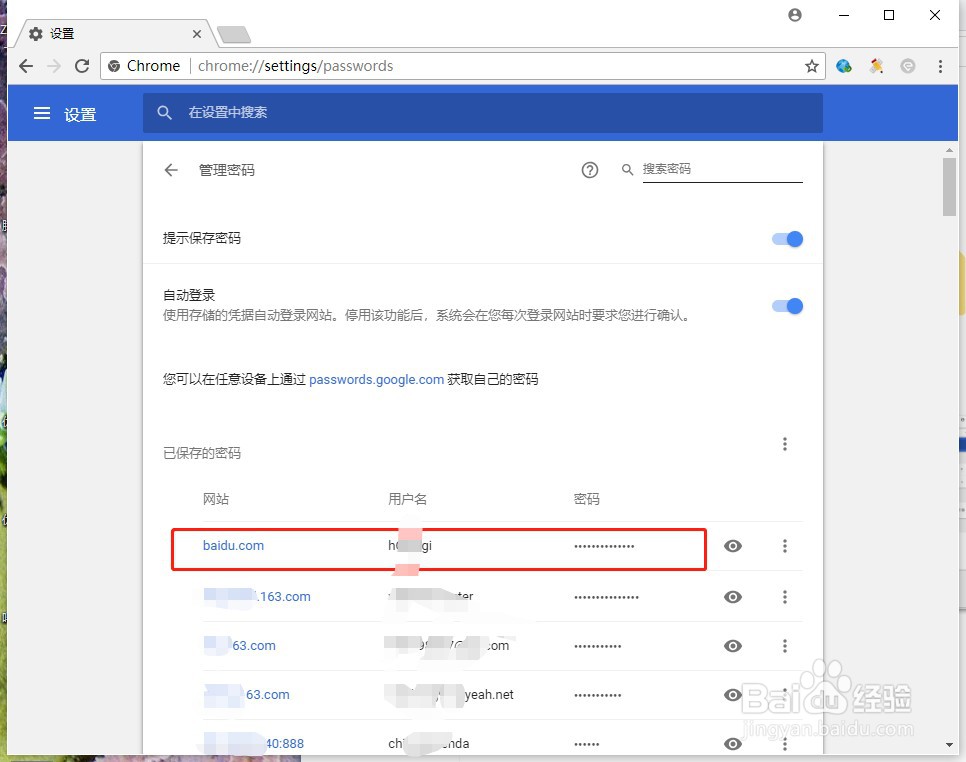Open options for the 163.com password entry
The height and width of the screenshot is (762, 966).
pos(785,597)
